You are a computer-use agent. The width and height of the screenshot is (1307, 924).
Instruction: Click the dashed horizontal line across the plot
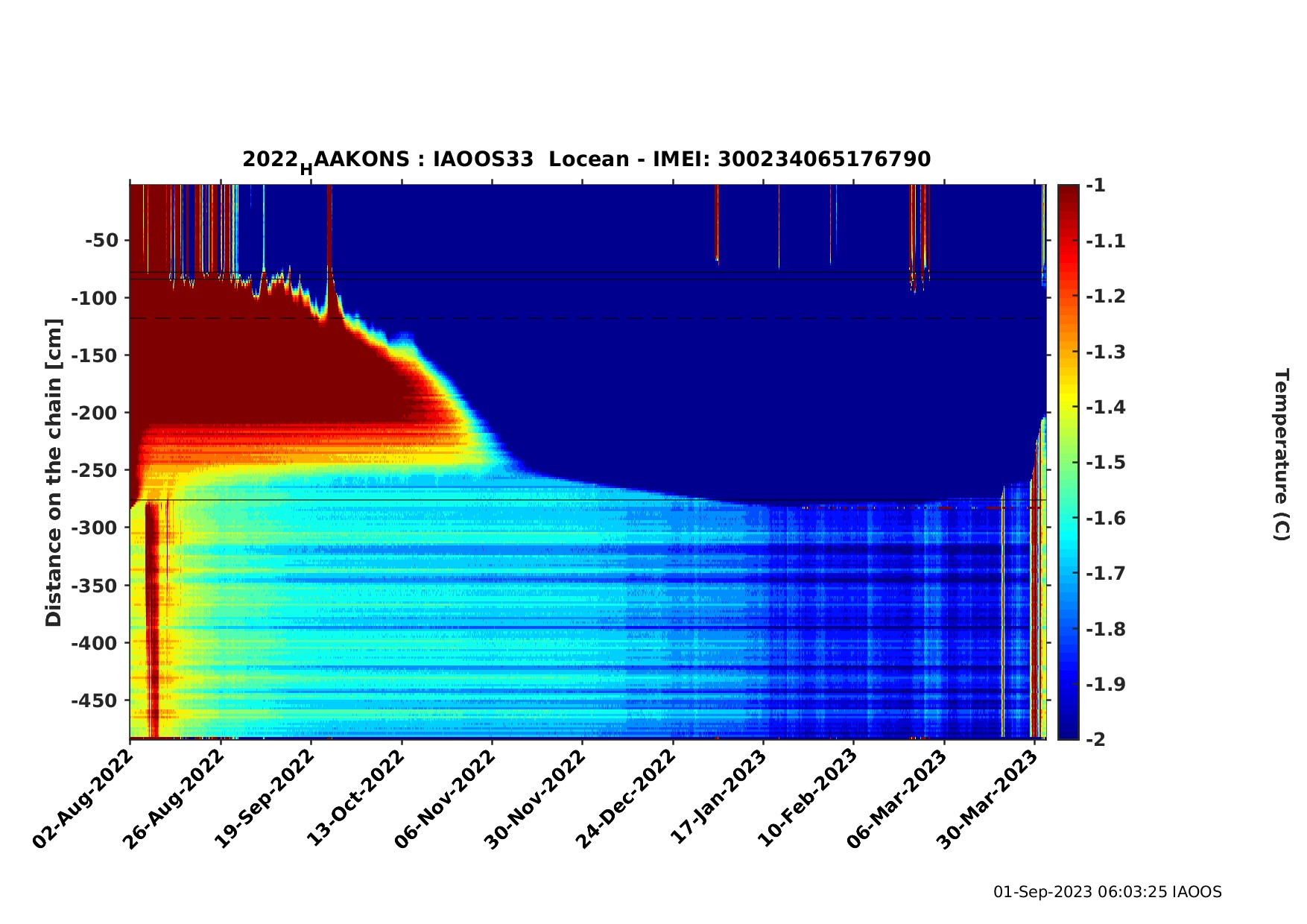coord(596,318)
